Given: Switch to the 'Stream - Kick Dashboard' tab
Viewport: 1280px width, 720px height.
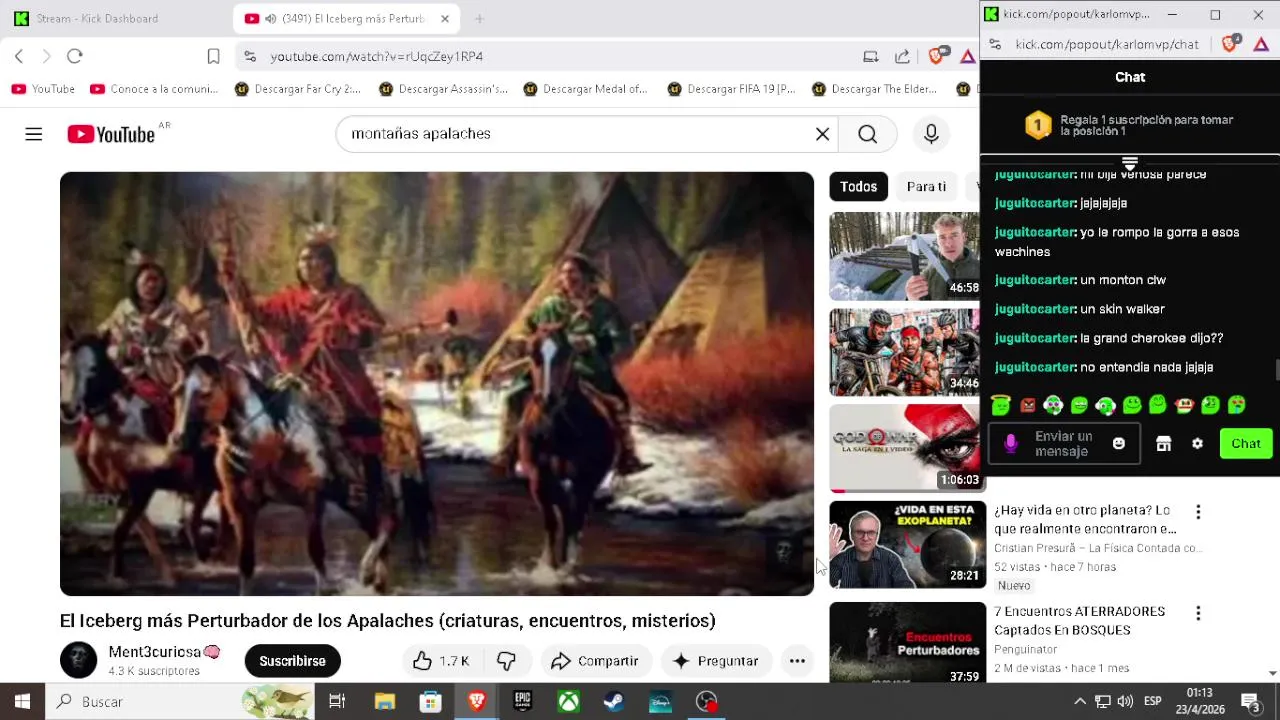Looking at the screenshot, I should point(97,19).
